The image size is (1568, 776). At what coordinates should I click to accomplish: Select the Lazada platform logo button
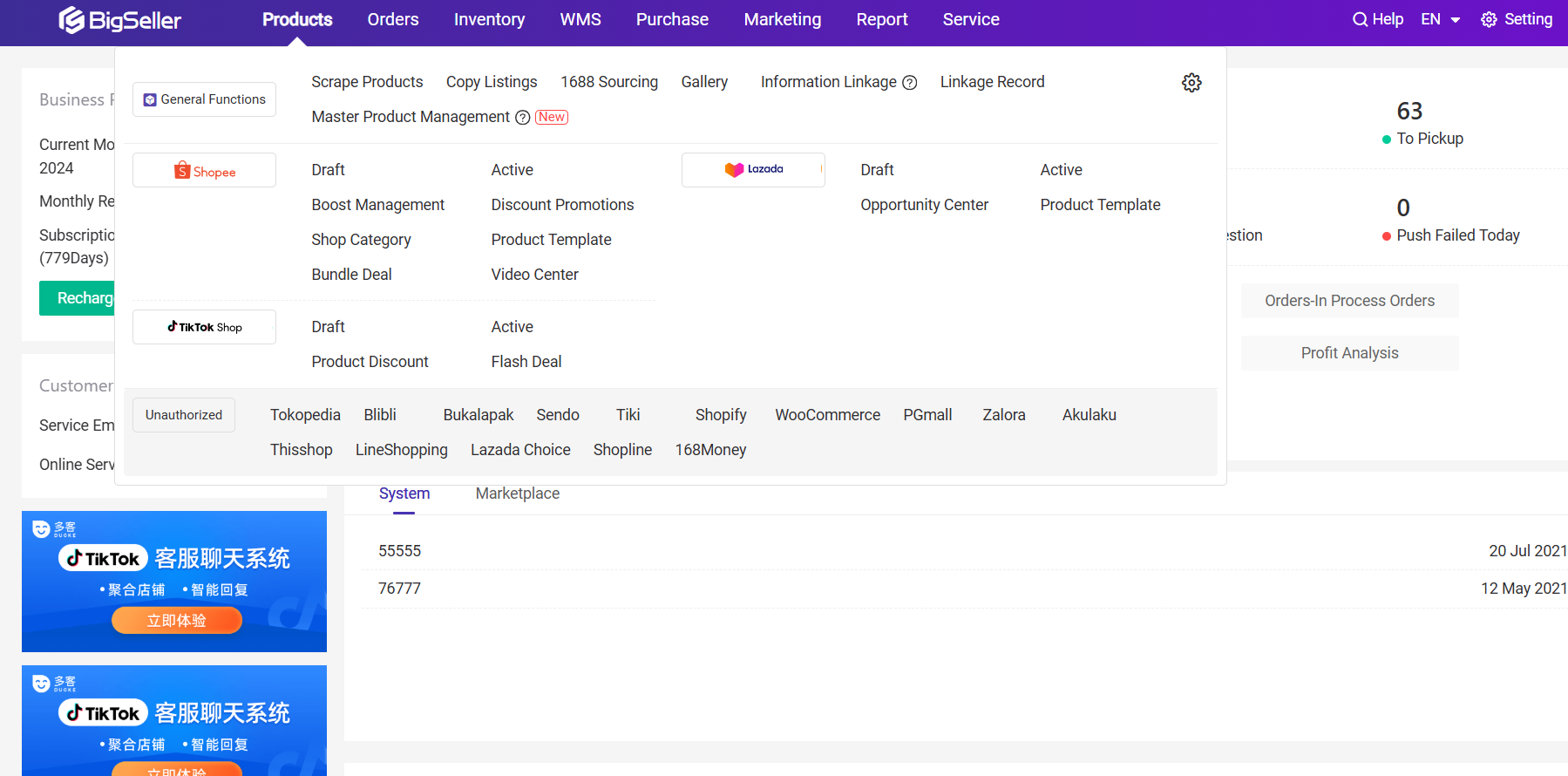click(x=753, y=170)
